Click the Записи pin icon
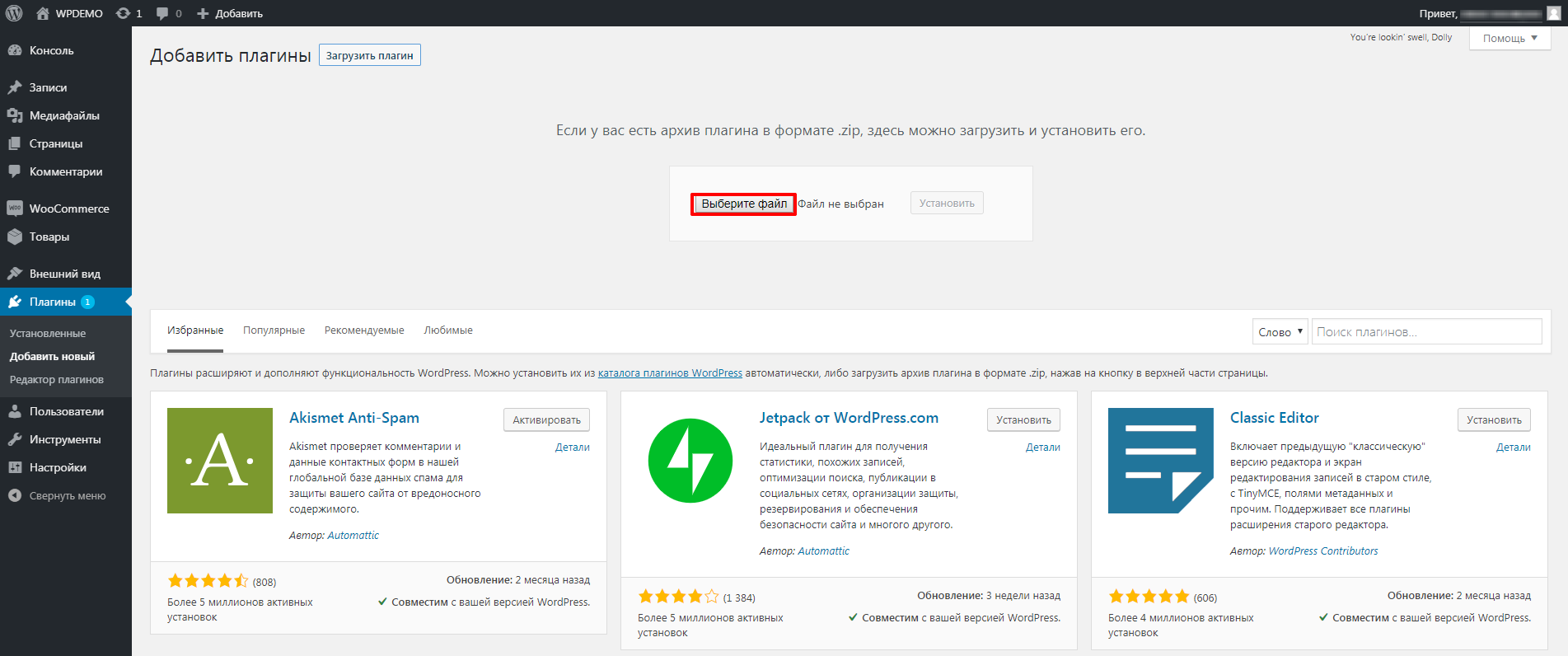This screenshot has width=1568, height=656. [x=15, y=87]
